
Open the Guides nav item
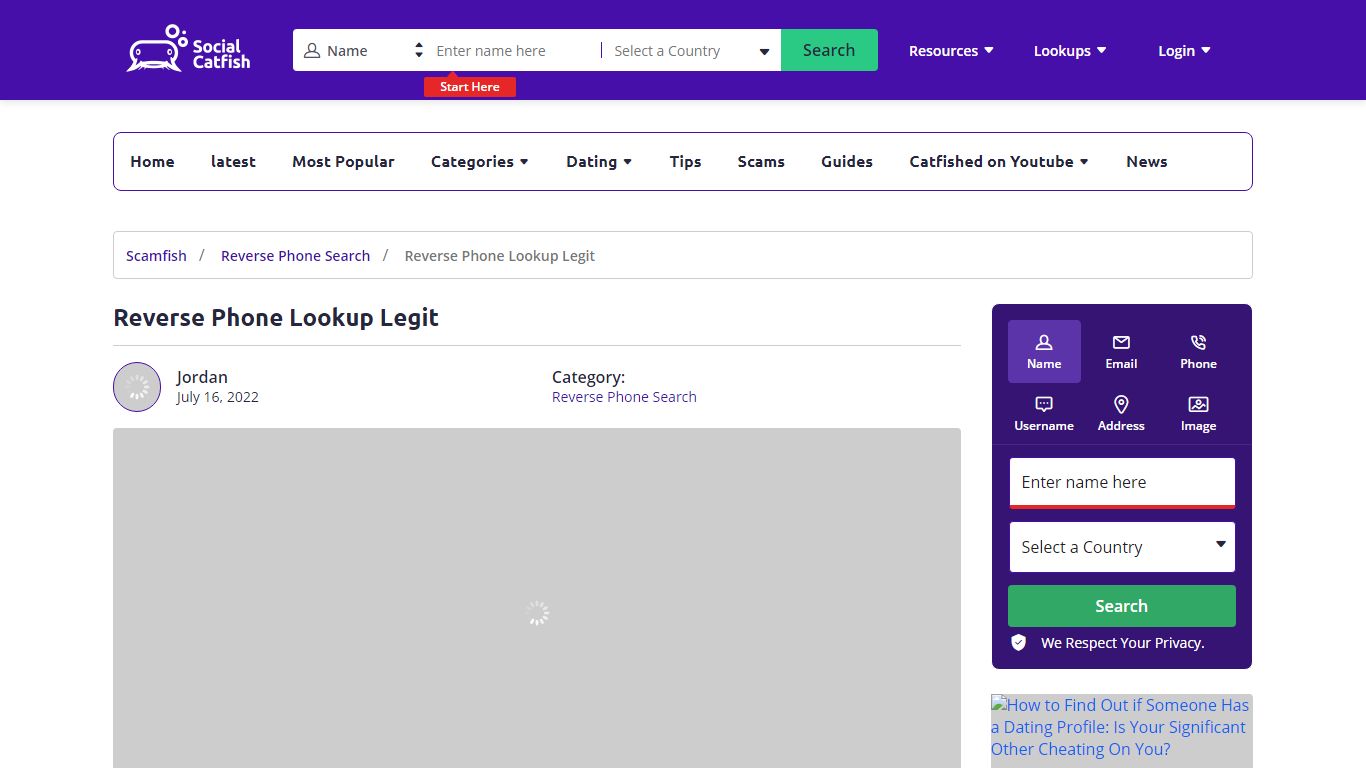847,161
